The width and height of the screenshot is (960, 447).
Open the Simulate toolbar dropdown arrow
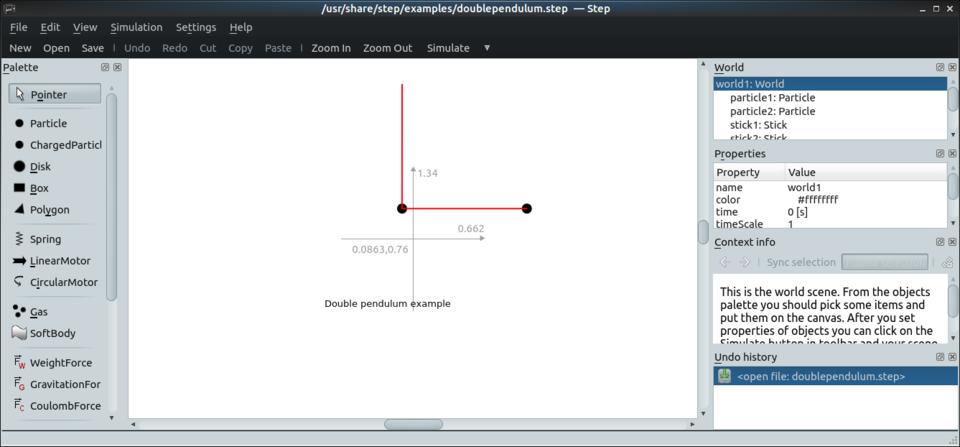coord(487,48)
